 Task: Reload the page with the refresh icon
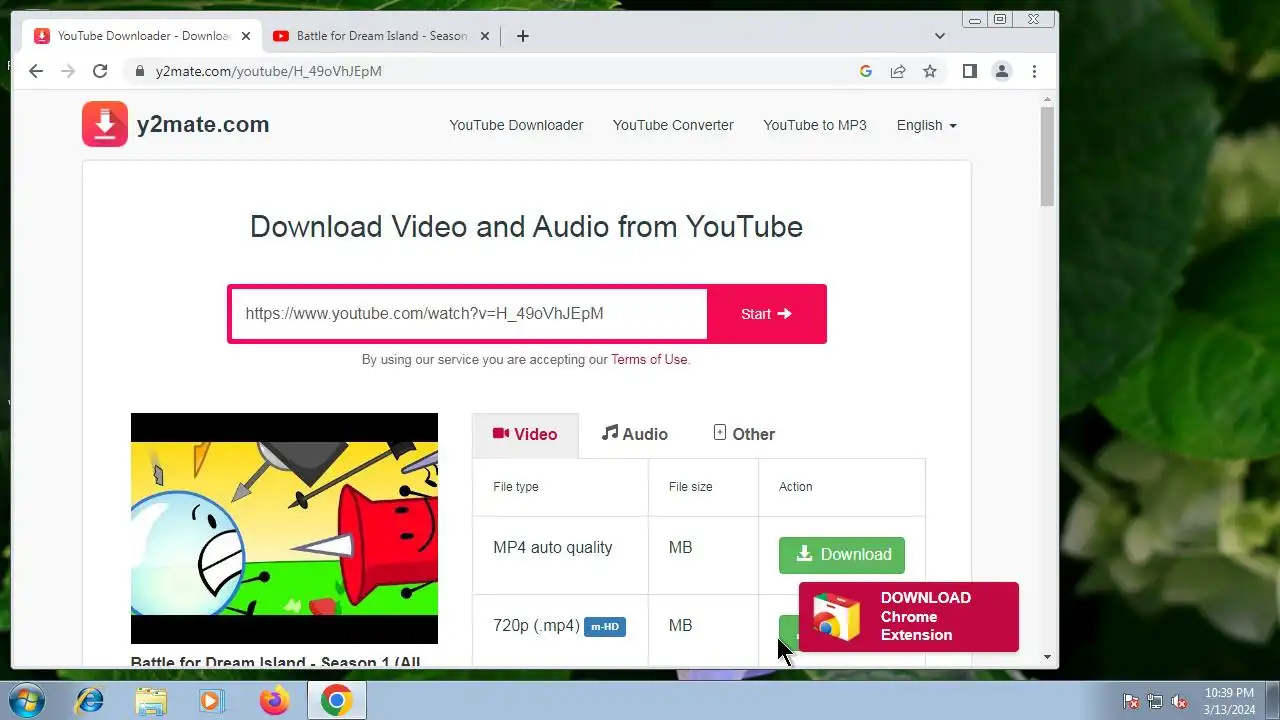click(100, 71)
